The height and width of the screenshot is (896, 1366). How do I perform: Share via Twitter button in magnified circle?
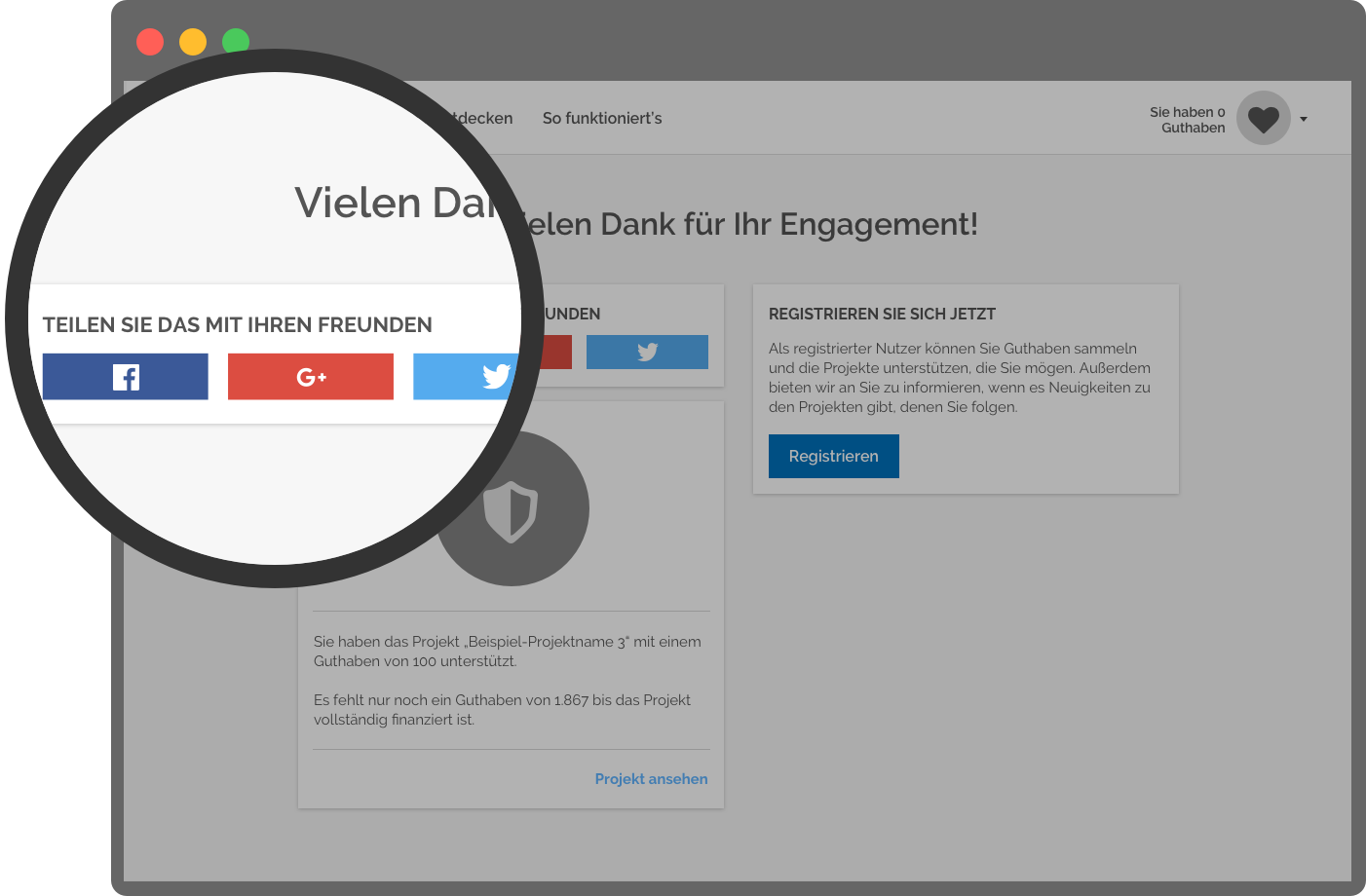pos(466,377)
